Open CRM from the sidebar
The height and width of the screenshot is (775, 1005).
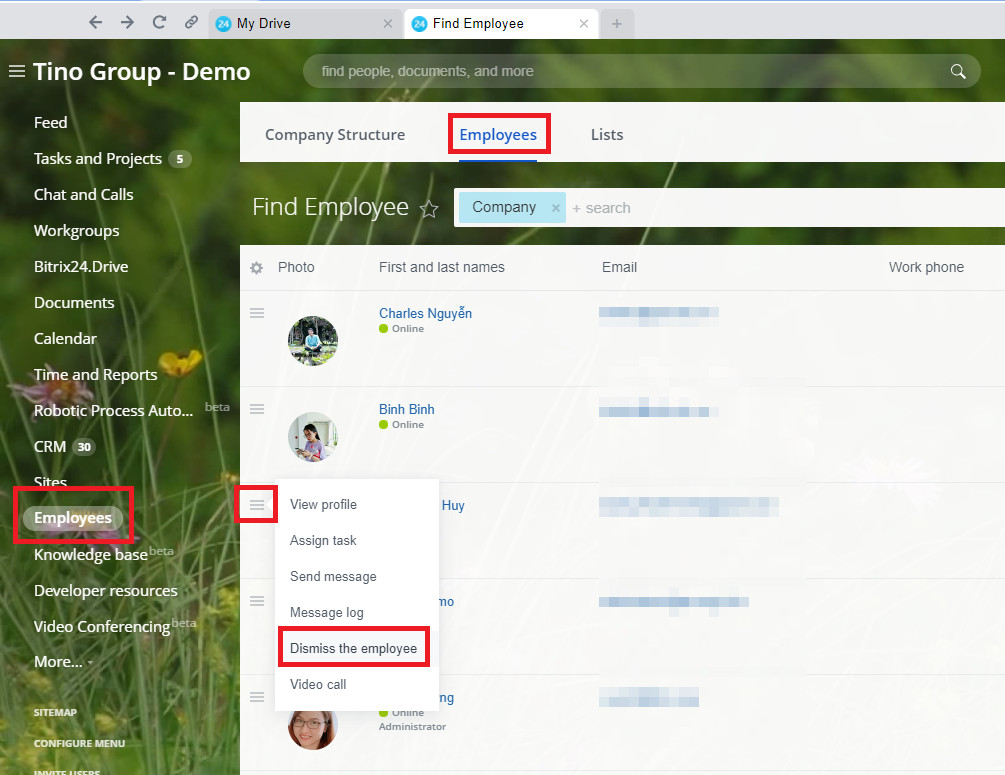click(x=50, y=447)
